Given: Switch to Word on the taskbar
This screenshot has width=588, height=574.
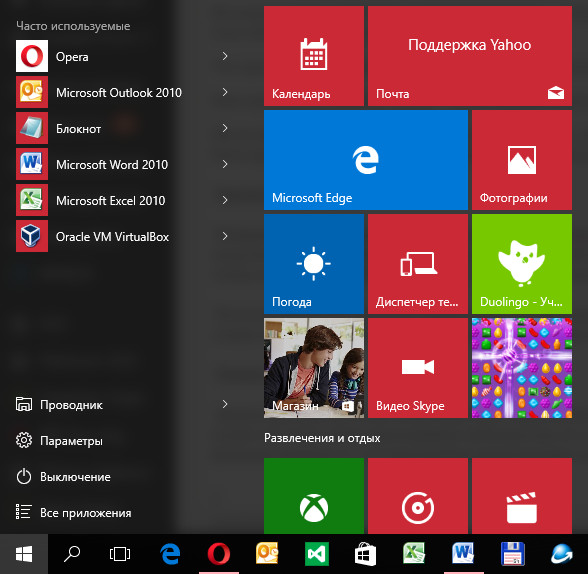Looking at the screenshot, I should [463, 554].
